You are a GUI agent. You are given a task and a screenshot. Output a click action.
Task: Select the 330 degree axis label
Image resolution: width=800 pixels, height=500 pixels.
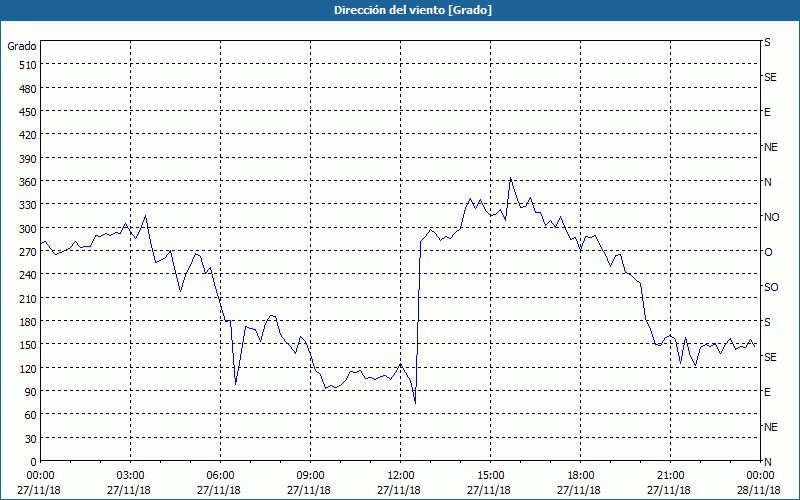tap(28, 205)
